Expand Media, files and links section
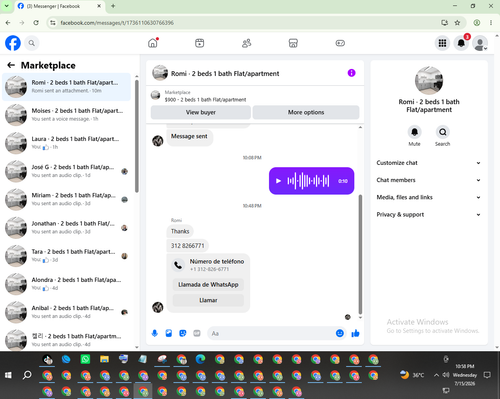Viewport: 500px width, 399px height. click(428, 197)
